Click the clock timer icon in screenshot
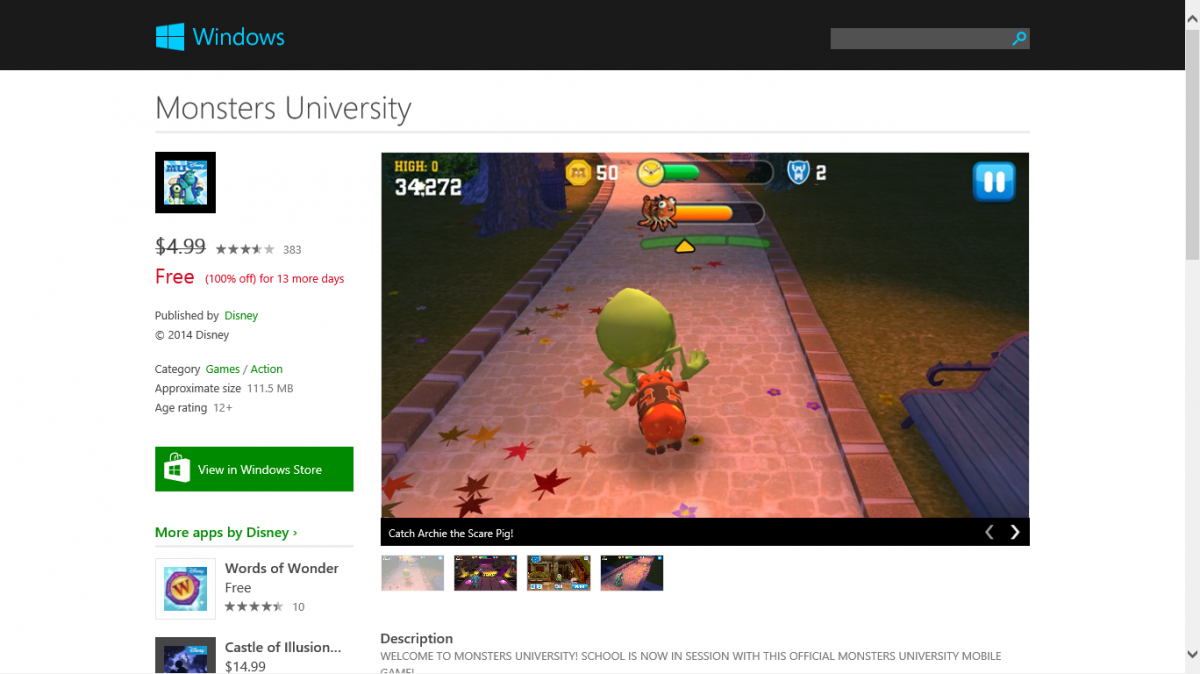This screenshot has width=1200, height=674. [x=651, y=172]
